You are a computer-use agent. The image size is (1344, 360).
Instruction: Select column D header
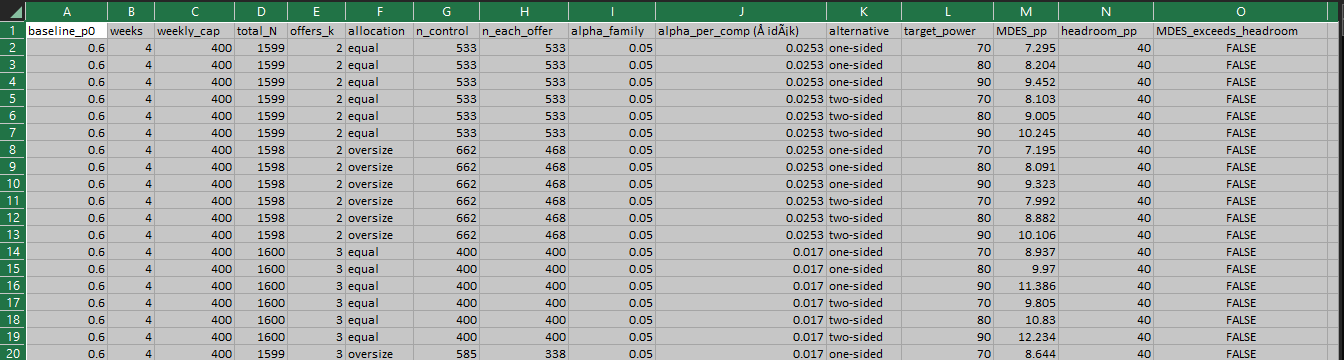point(260,11)
